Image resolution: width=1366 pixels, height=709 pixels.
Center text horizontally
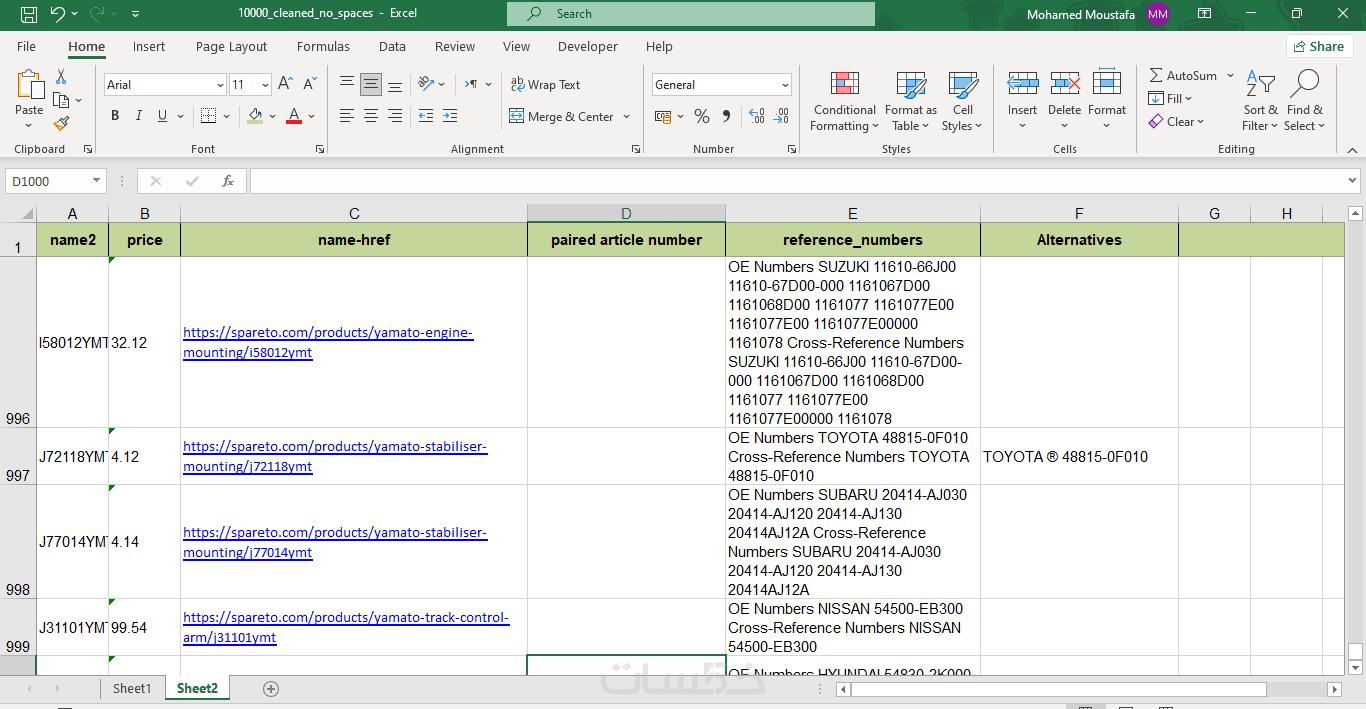click(371, 116)
